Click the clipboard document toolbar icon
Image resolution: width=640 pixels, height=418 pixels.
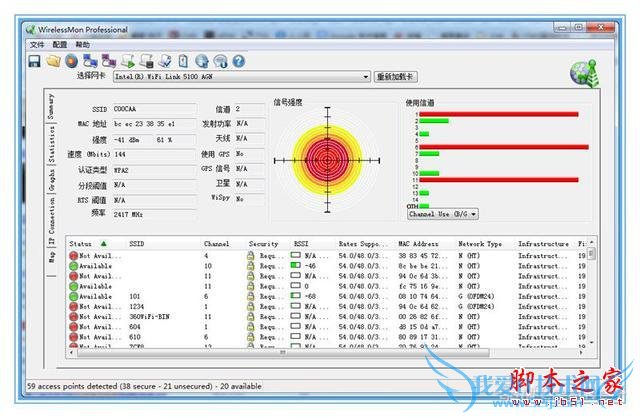click(x=183, y=61)
